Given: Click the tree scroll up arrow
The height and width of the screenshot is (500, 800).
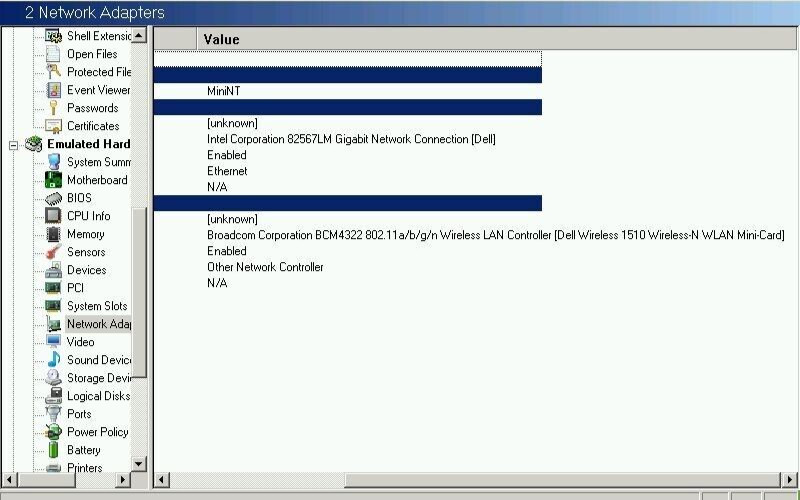Looking at the screenshot, I should [139, 35].
